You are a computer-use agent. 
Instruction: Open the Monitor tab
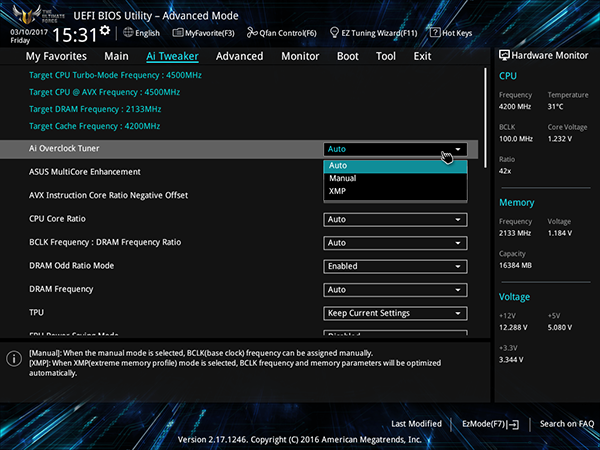pos(300,56)
